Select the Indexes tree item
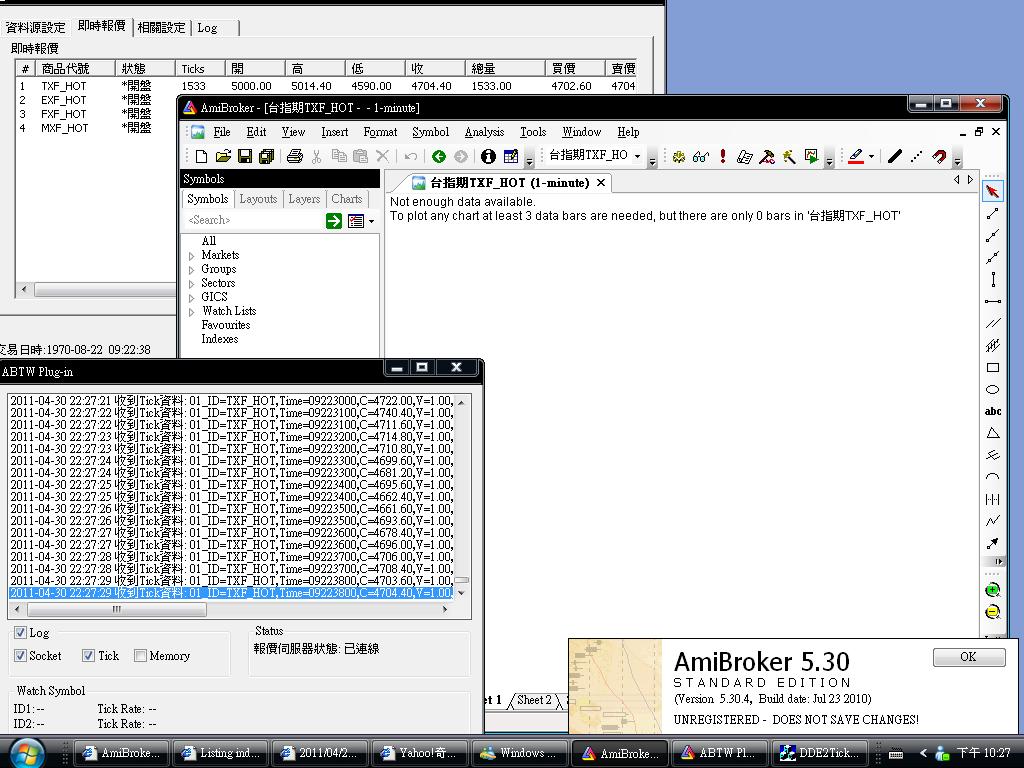Screen dimensions: 1024x768 (219, 339)
